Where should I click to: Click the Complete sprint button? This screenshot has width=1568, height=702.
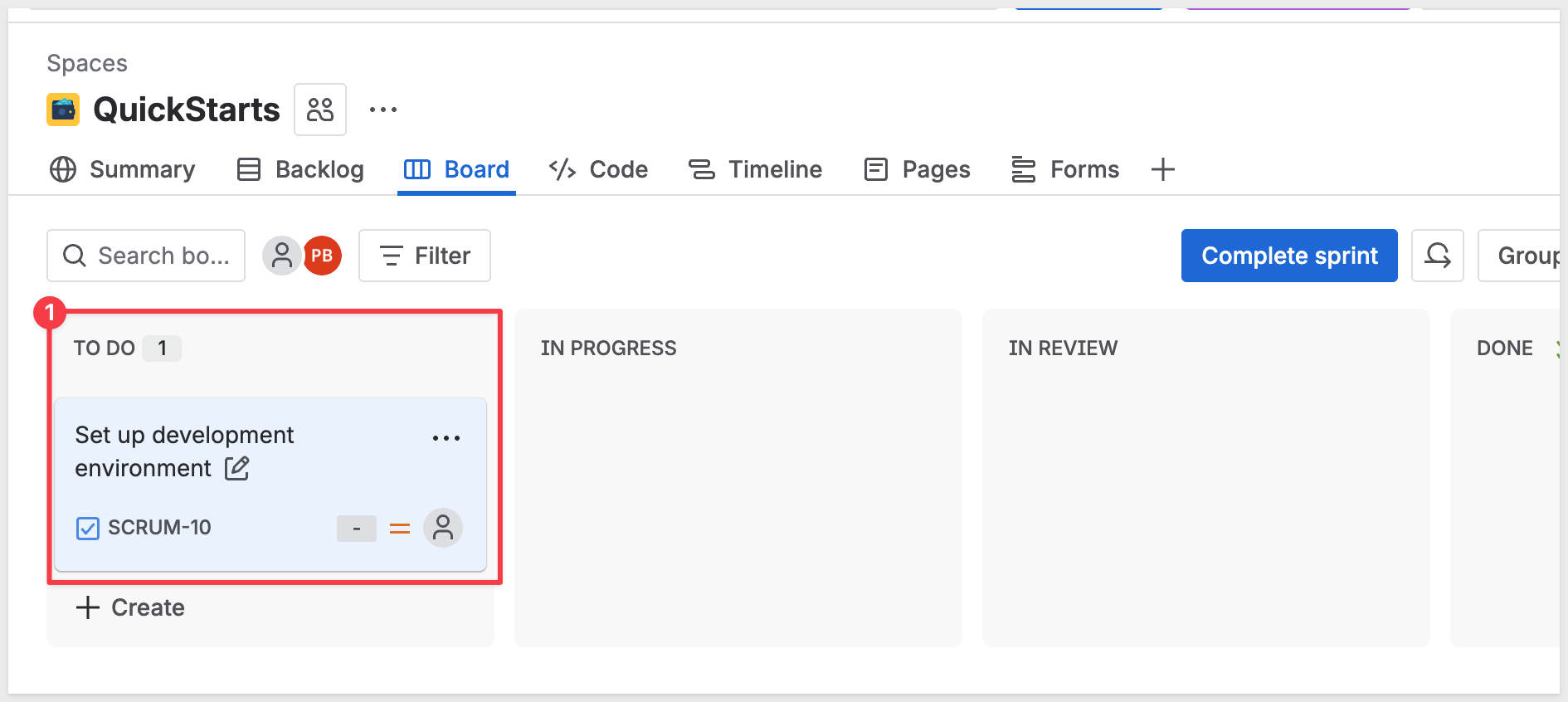[x=1289, y=256]
